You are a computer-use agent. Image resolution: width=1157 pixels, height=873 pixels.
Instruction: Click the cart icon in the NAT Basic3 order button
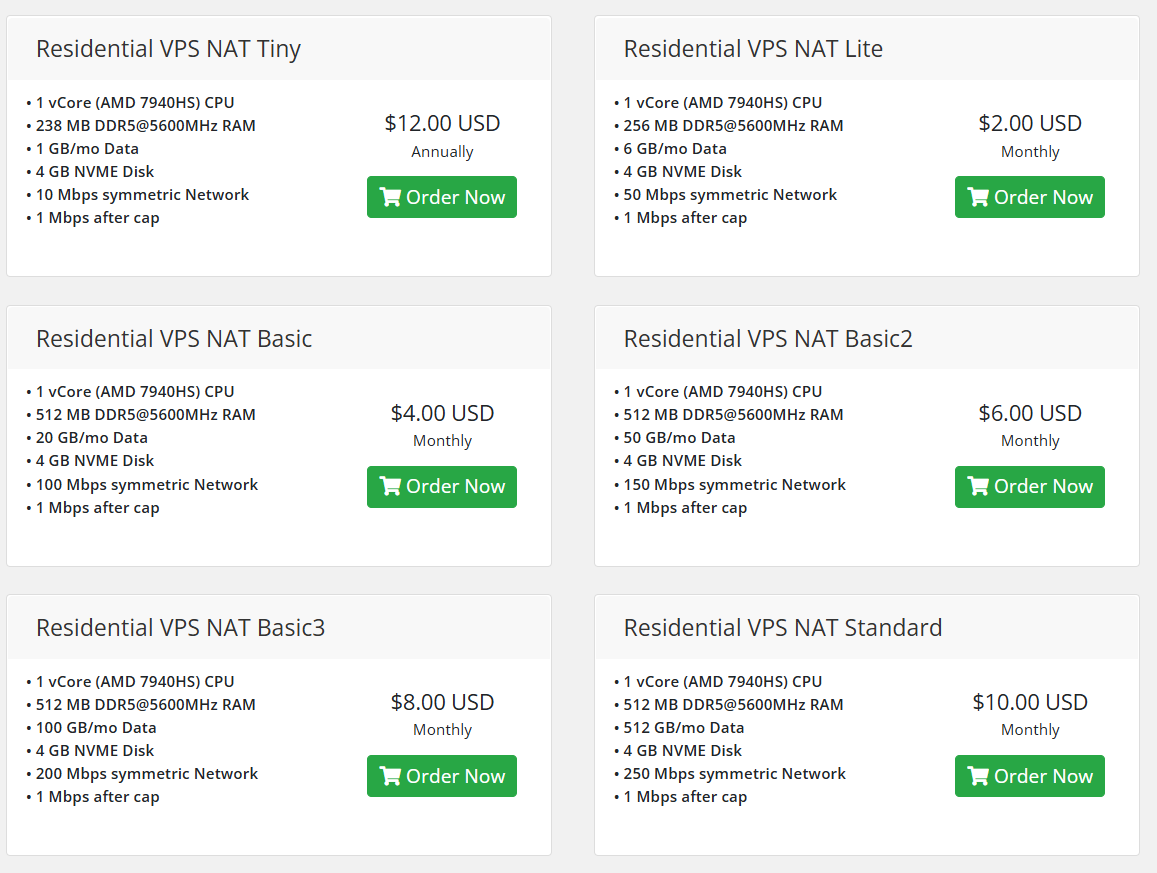pos(390,776)
